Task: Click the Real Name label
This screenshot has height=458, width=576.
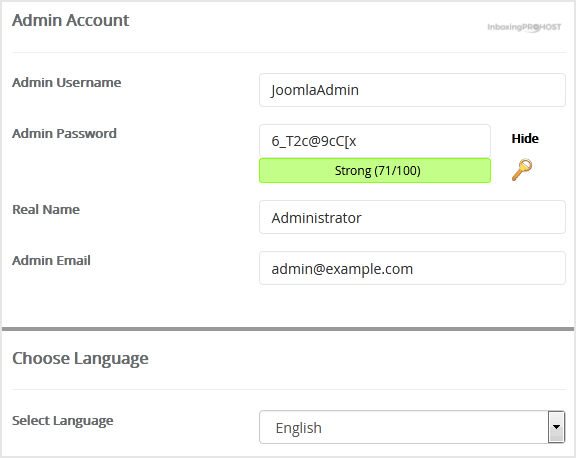Action: pos(46,209)
